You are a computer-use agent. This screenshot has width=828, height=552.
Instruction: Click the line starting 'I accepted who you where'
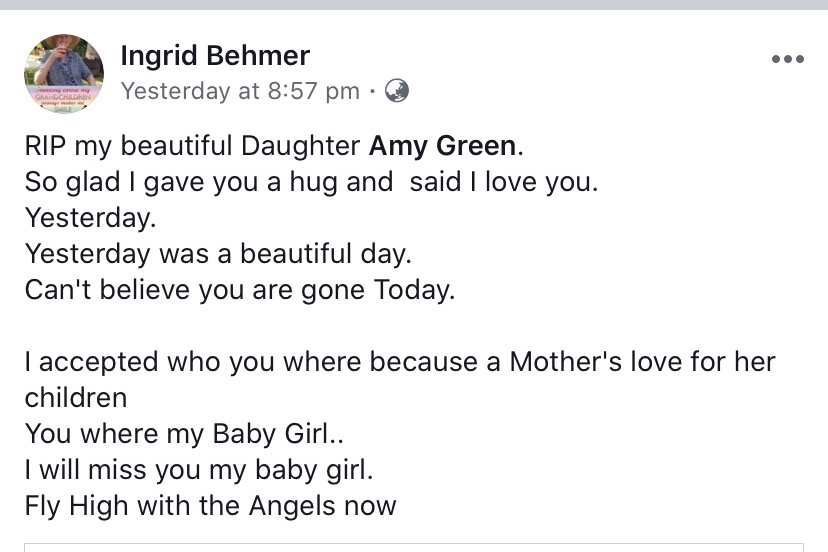point(400,362)
